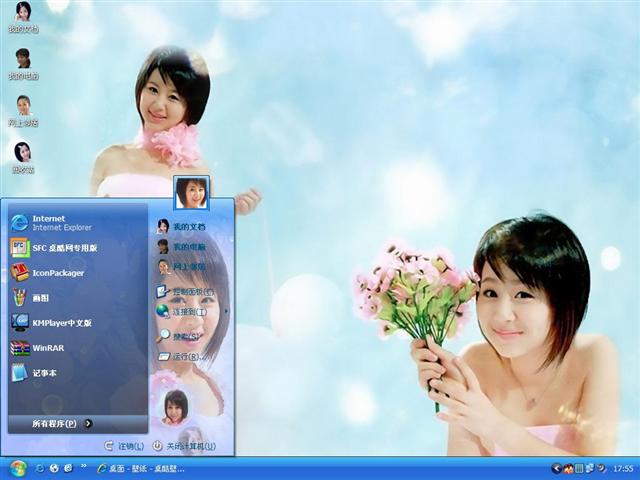Select 控制面板(C) in the Start menu

coord(190,292)
